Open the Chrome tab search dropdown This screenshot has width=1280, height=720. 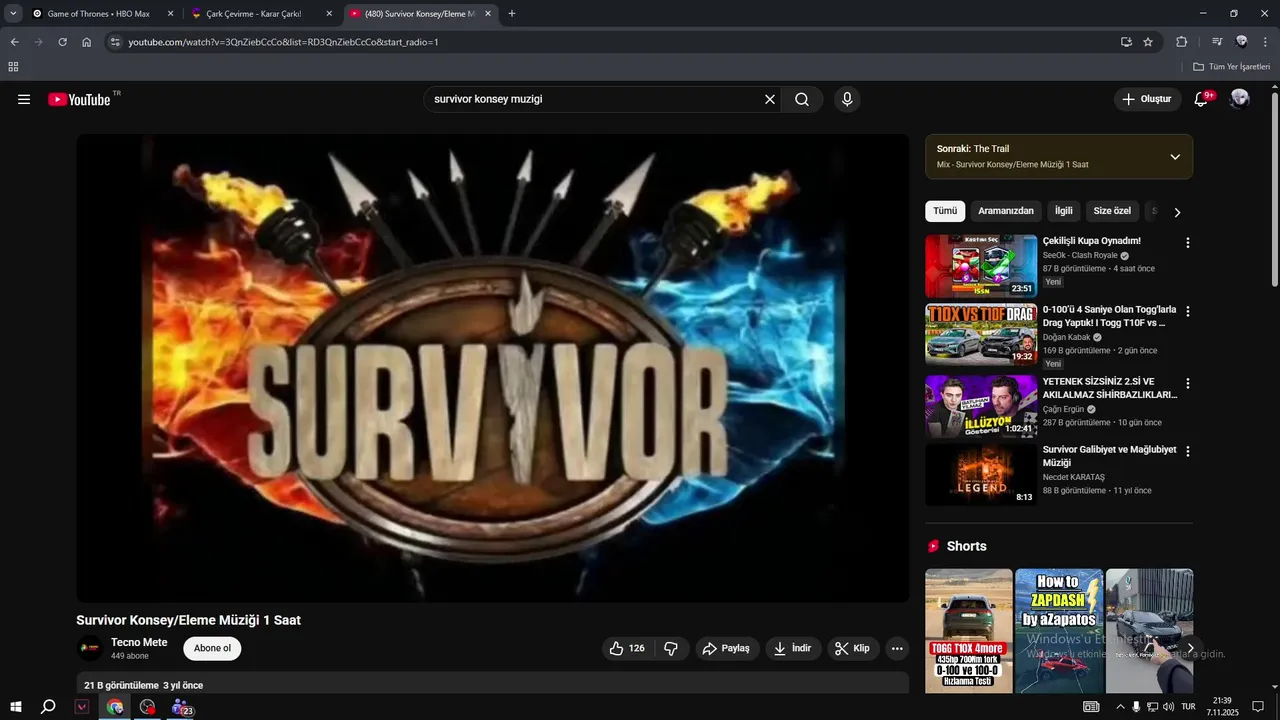pyautogui.click(x=13, y=14)
